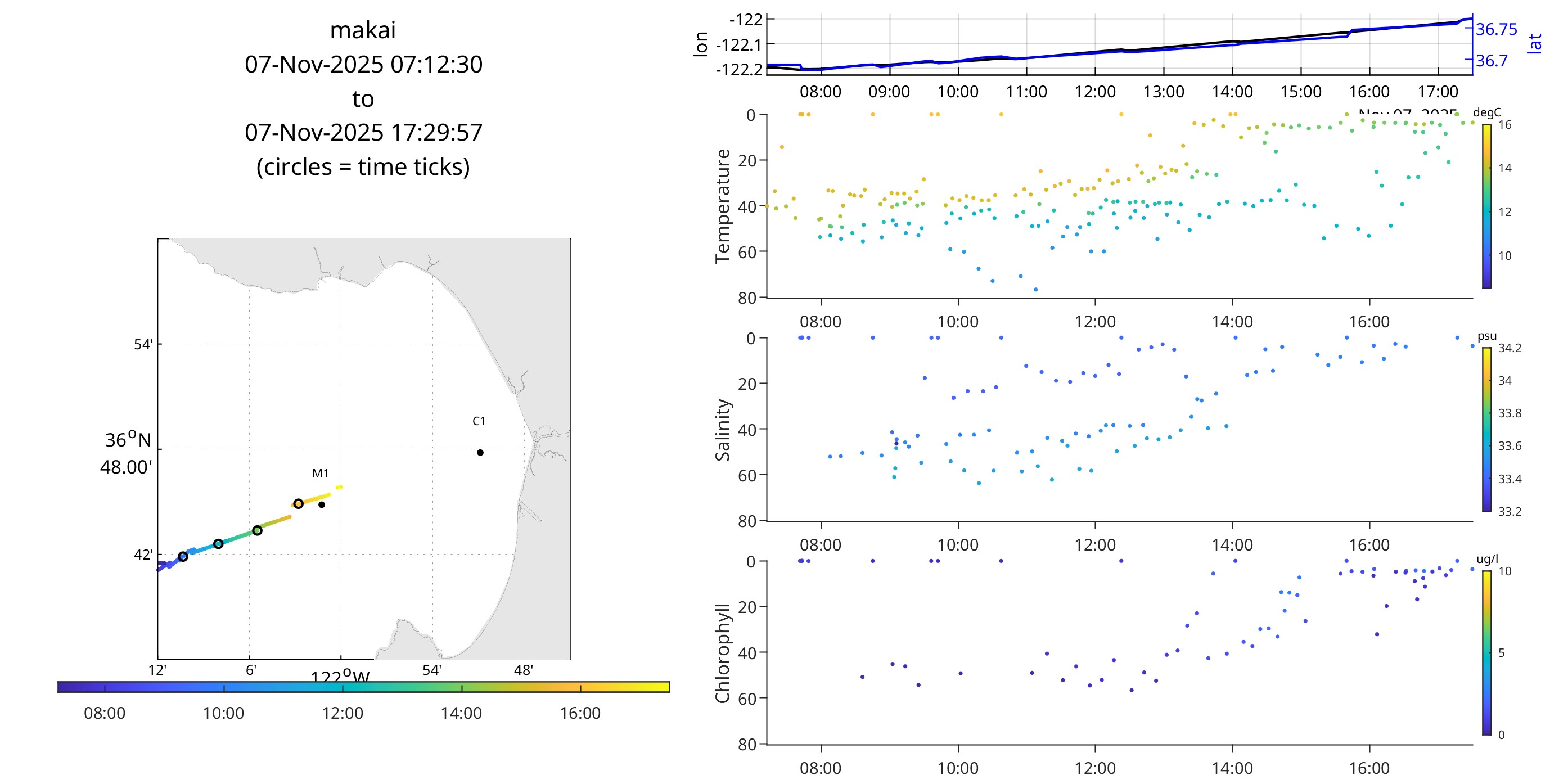Click the 36.75 latitude tick label
Viewport: 1568px width, 784px height.
pos(1496,29)
